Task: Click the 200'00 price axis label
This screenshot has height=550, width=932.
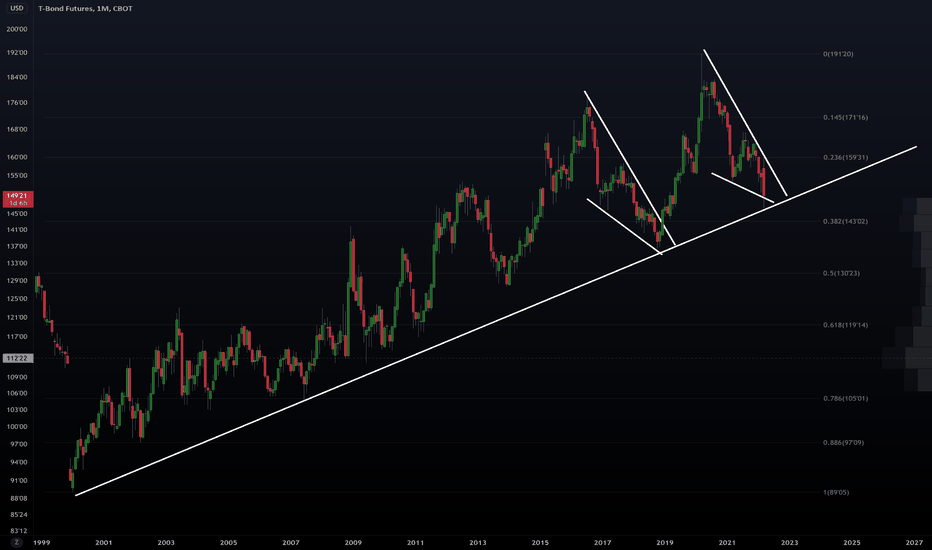Action: pyautogui.click(x=17, y=29)
